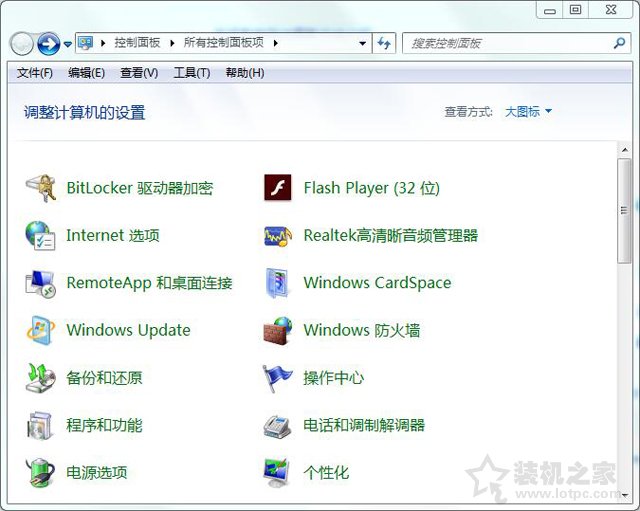Image resolution: width=640 pixels, height=511 pixels.
Task: Click the refresh button beside address bar
Action: point(384,43)
